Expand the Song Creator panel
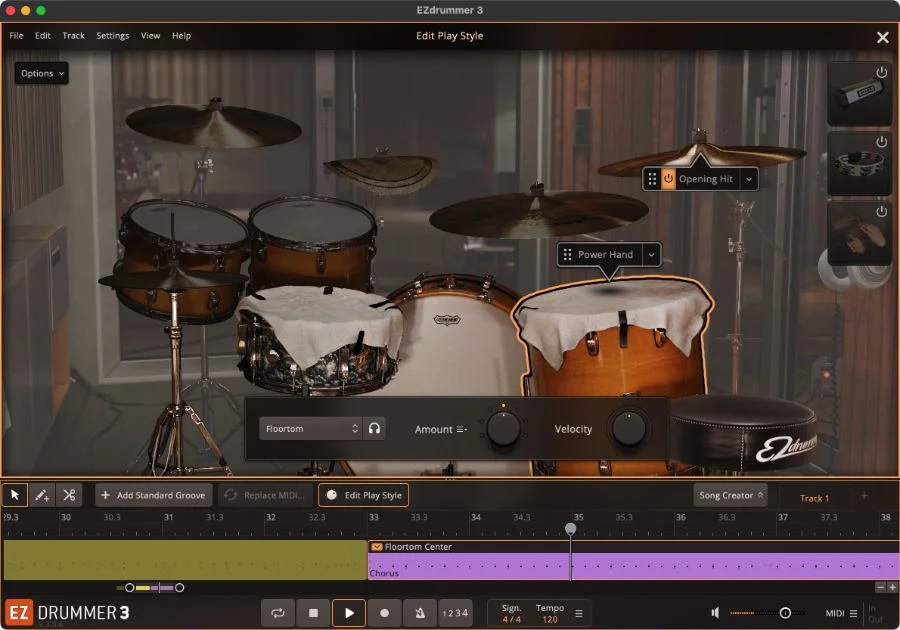Viewport: 900px width, 630px height. click(731, 495)
